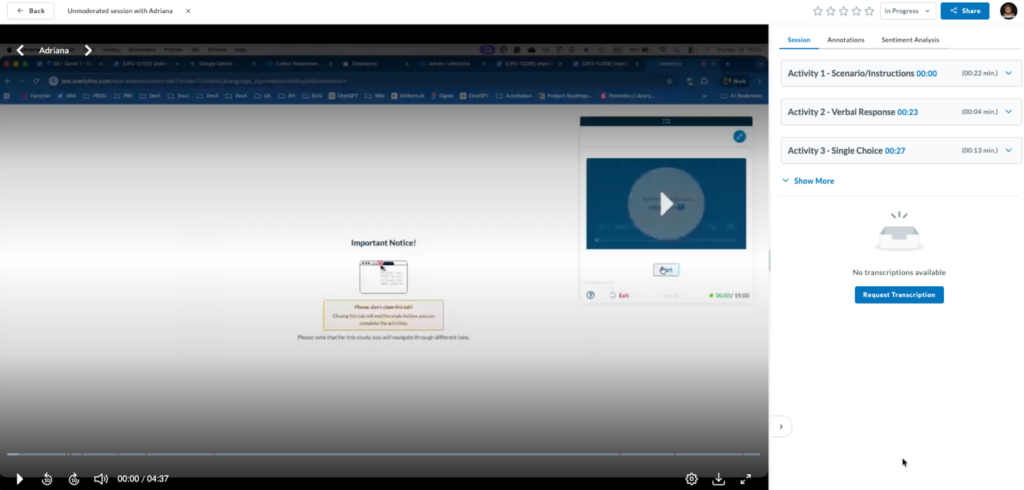The width and height of the screenshot is (1024, 490).
Task: Click the video progress timeline
Action: pos(383,454)
